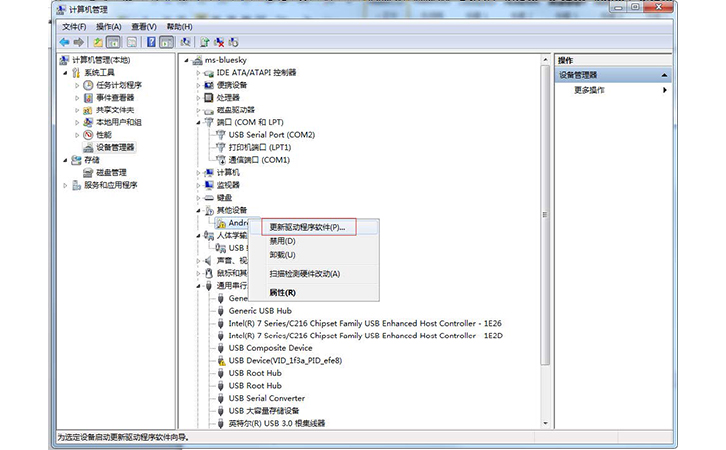Viewport: 726px width, 450px height.
Task: Click the Scan for hardware changes toolbar icon
Action: tap(185, 43)
